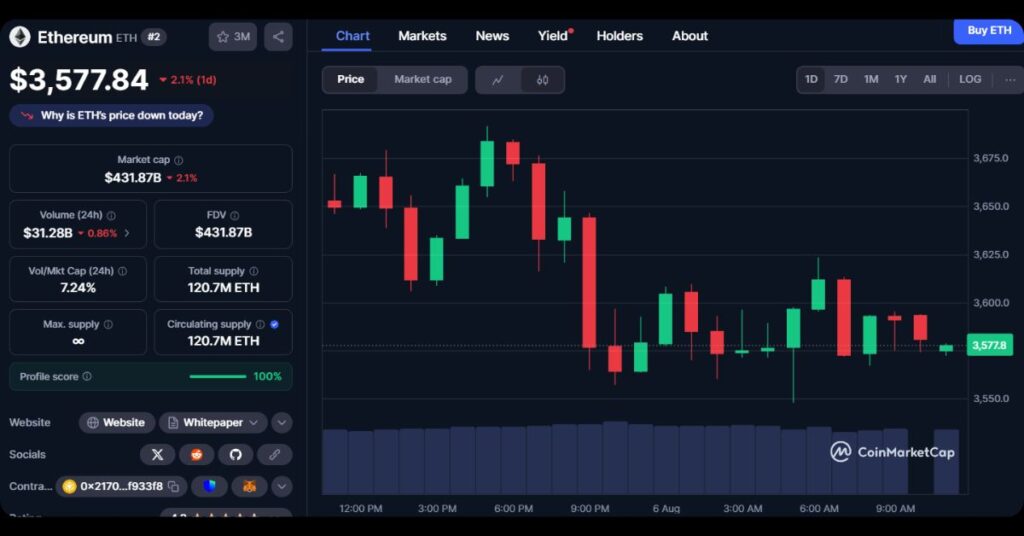Viewport: 1024px width, 536px height.
Task: Click the #2 rank badge
Action: point(154,37)
